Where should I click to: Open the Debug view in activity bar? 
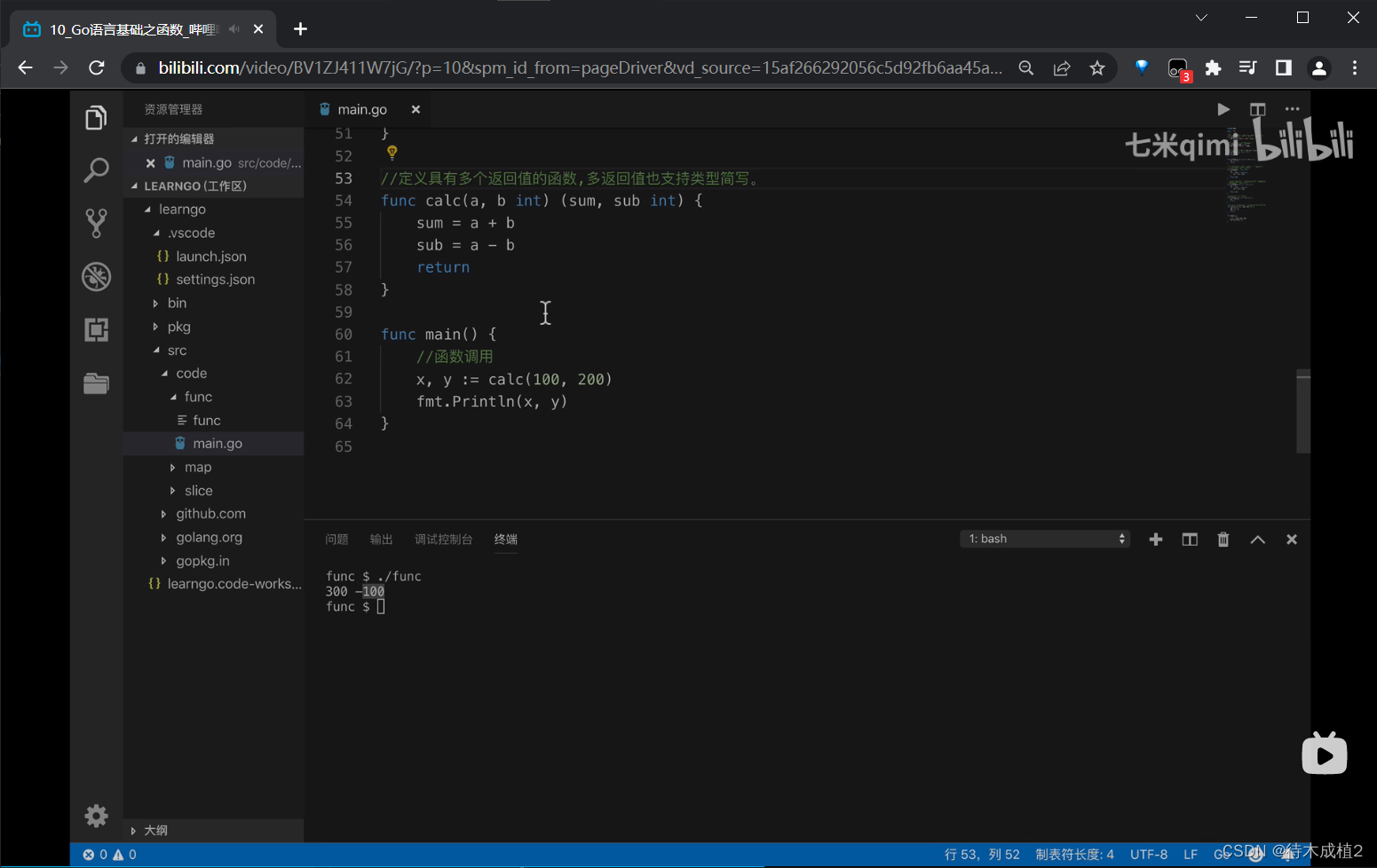(96, 276)
